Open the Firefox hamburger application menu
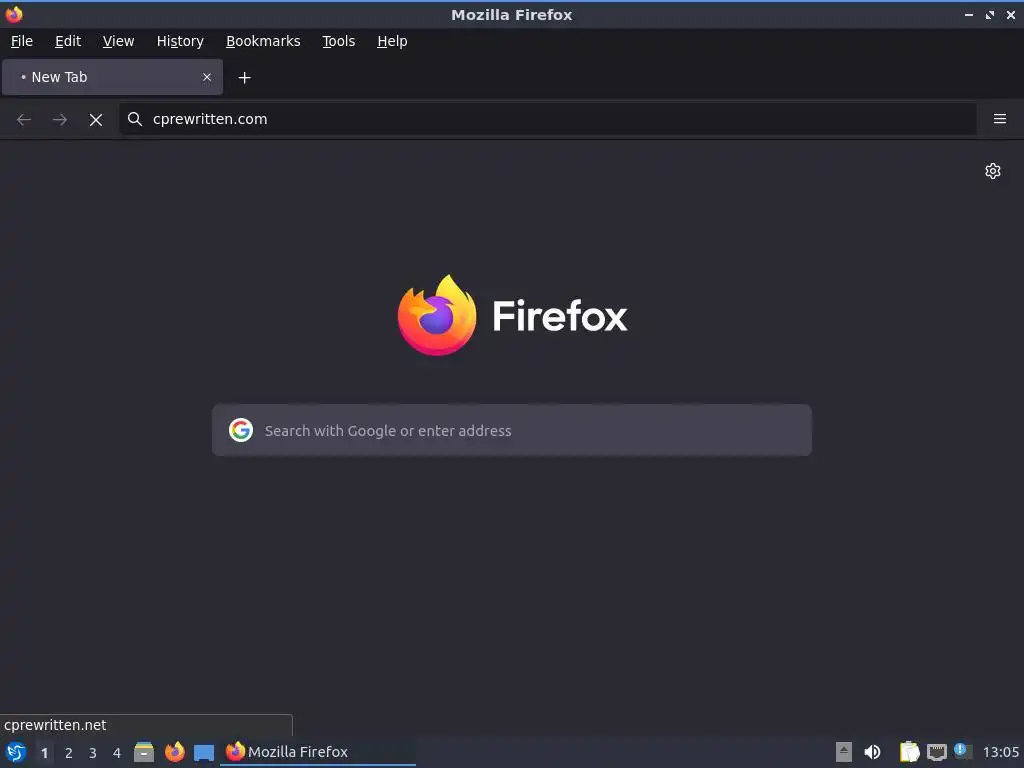The image size is (1024, 768). (1000, 119)
